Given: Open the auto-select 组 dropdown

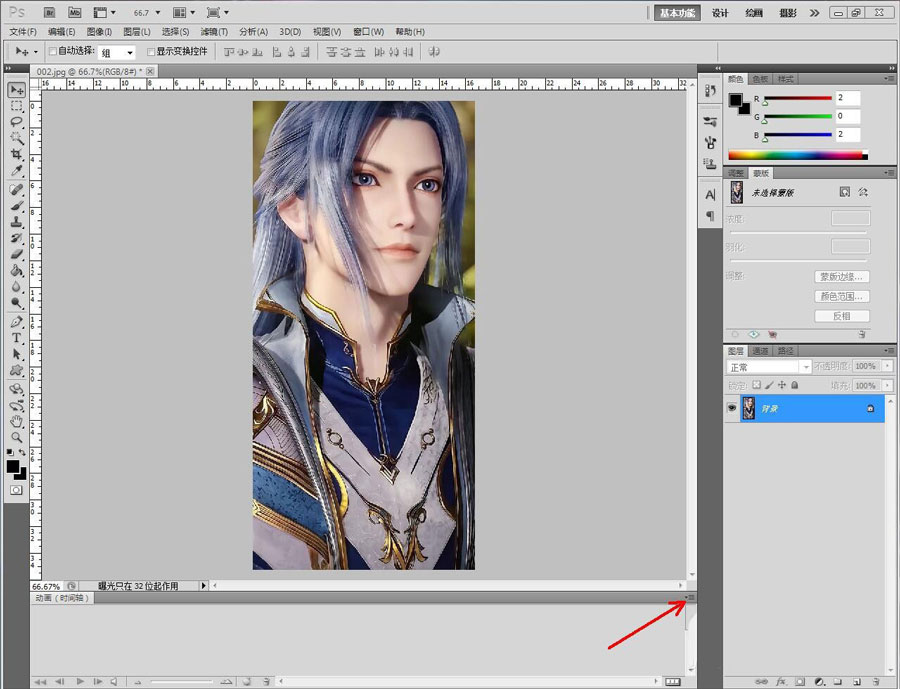Looking at the screenshot, I should pyautogui.click(x=117, y=52).
